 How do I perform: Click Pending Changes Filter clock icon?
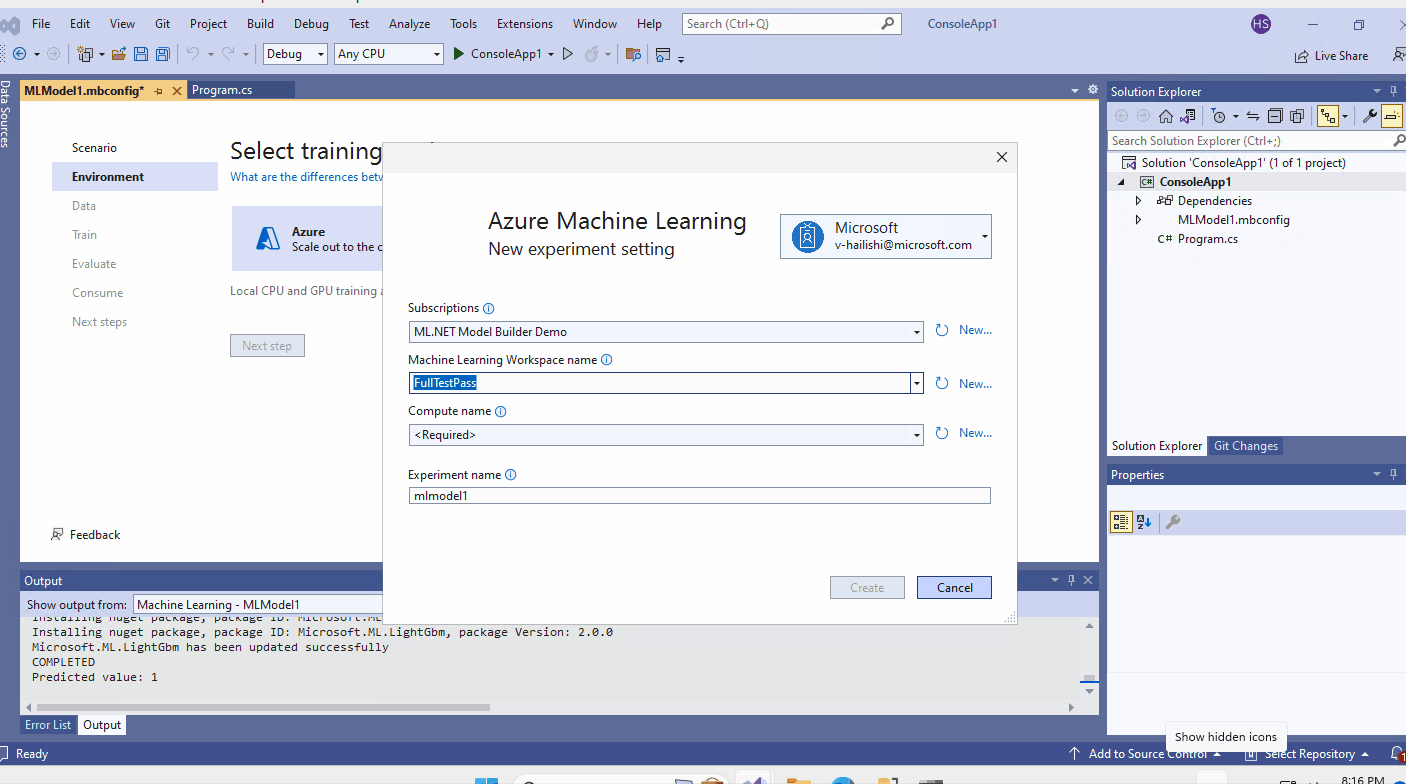[1218, 116]
